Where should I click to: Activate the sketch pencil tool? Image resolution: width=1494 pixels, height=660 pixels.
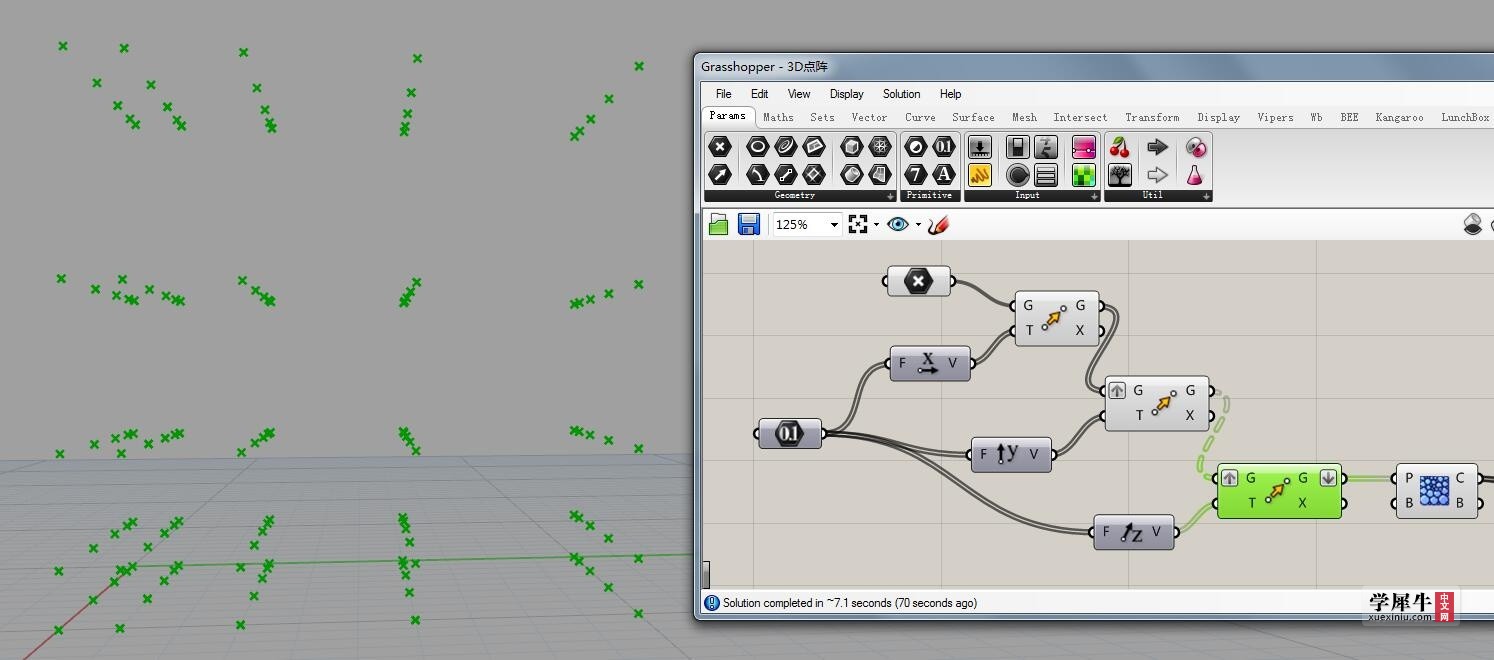937,224
